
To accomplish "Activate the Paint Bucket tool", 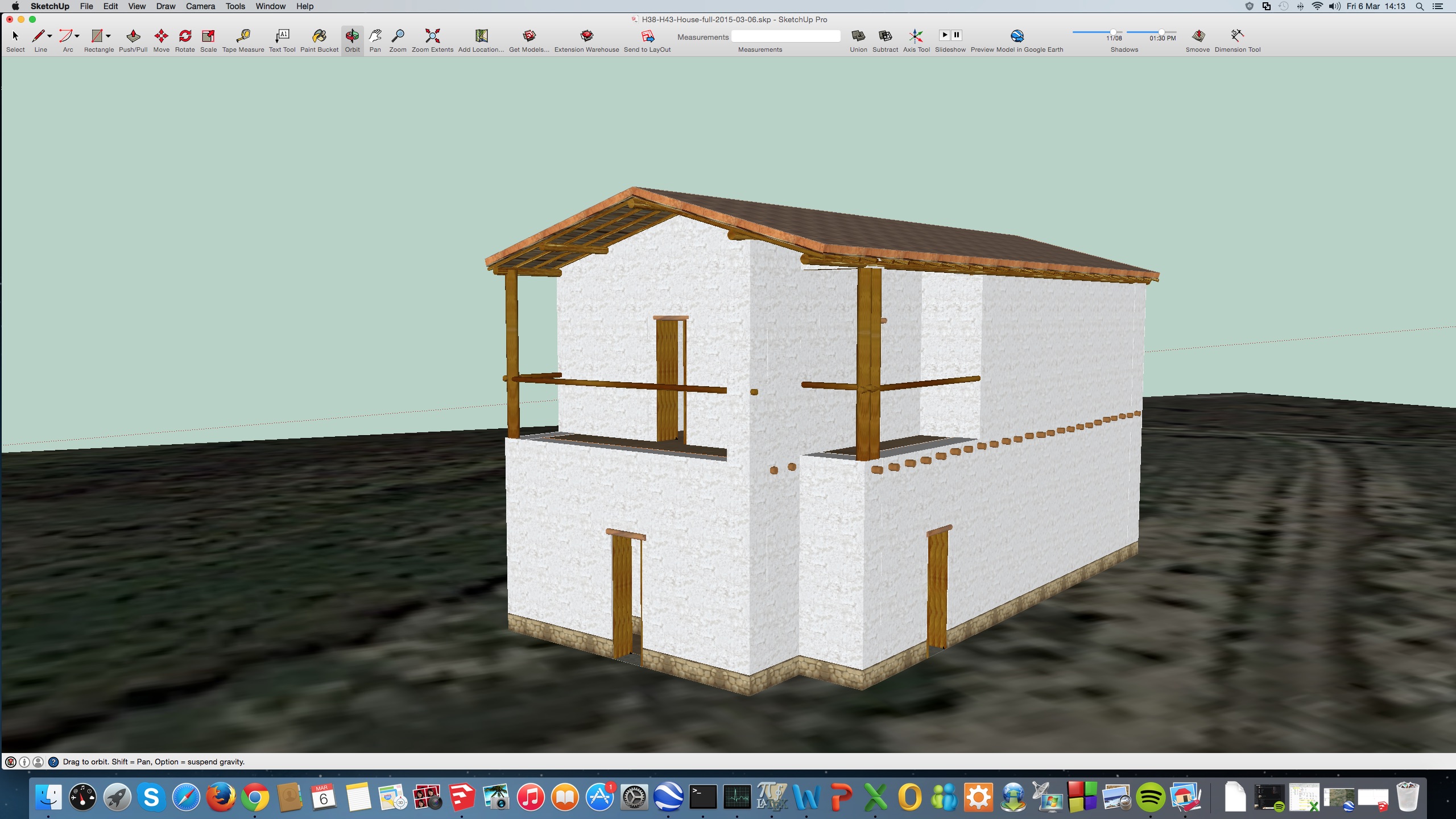I will (319, 36).
